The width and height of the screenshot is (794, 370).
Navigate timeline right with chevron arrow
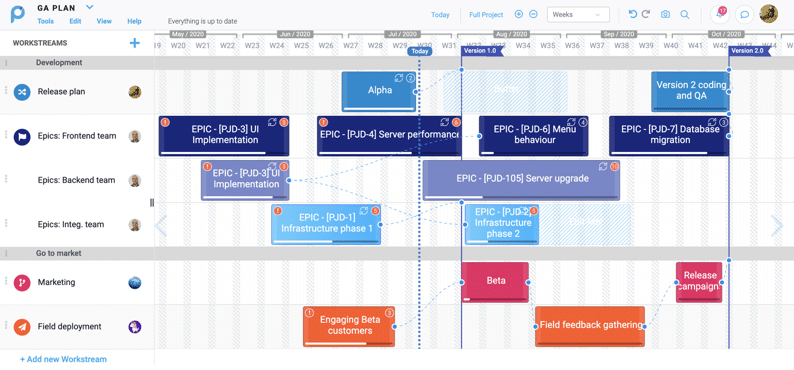(x=777, y=226)
